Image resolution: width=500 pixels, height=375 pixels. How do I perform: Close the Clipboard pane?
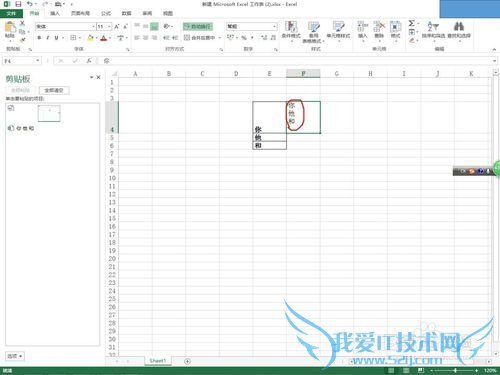point(98,77)
